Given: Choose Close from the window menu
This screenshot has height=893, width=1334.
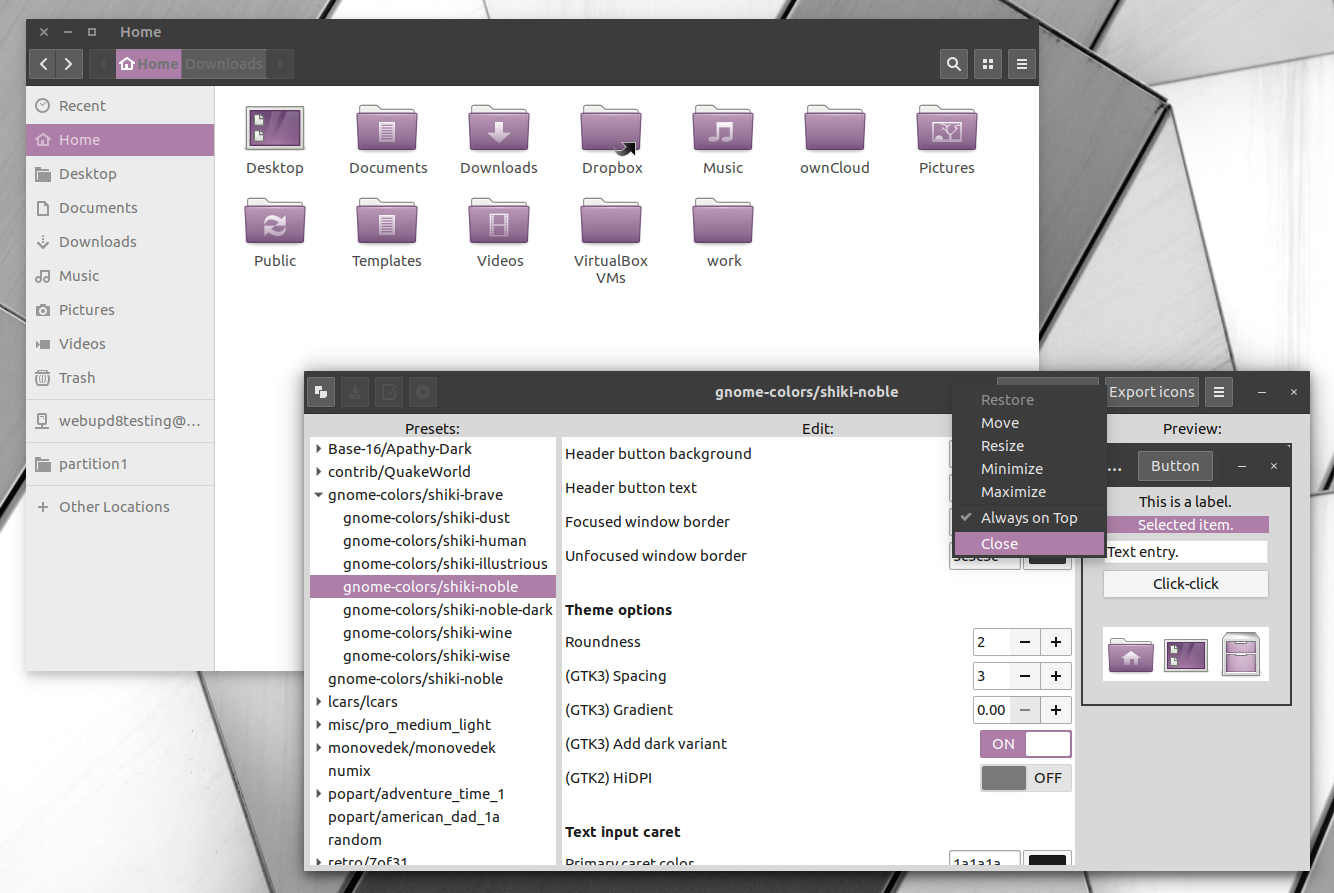Looking at the screenshot, I should 999,543.
